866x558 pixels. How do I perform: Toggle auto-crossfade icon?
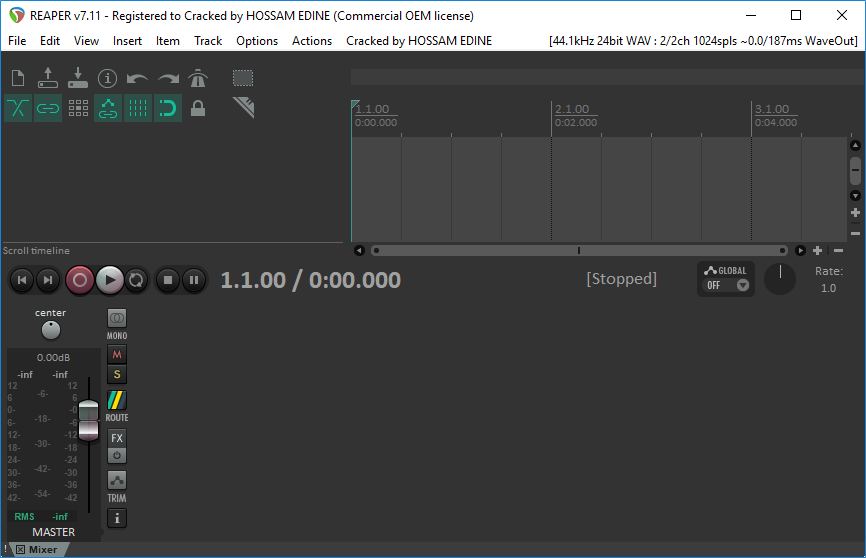click(x=18, y=108)
